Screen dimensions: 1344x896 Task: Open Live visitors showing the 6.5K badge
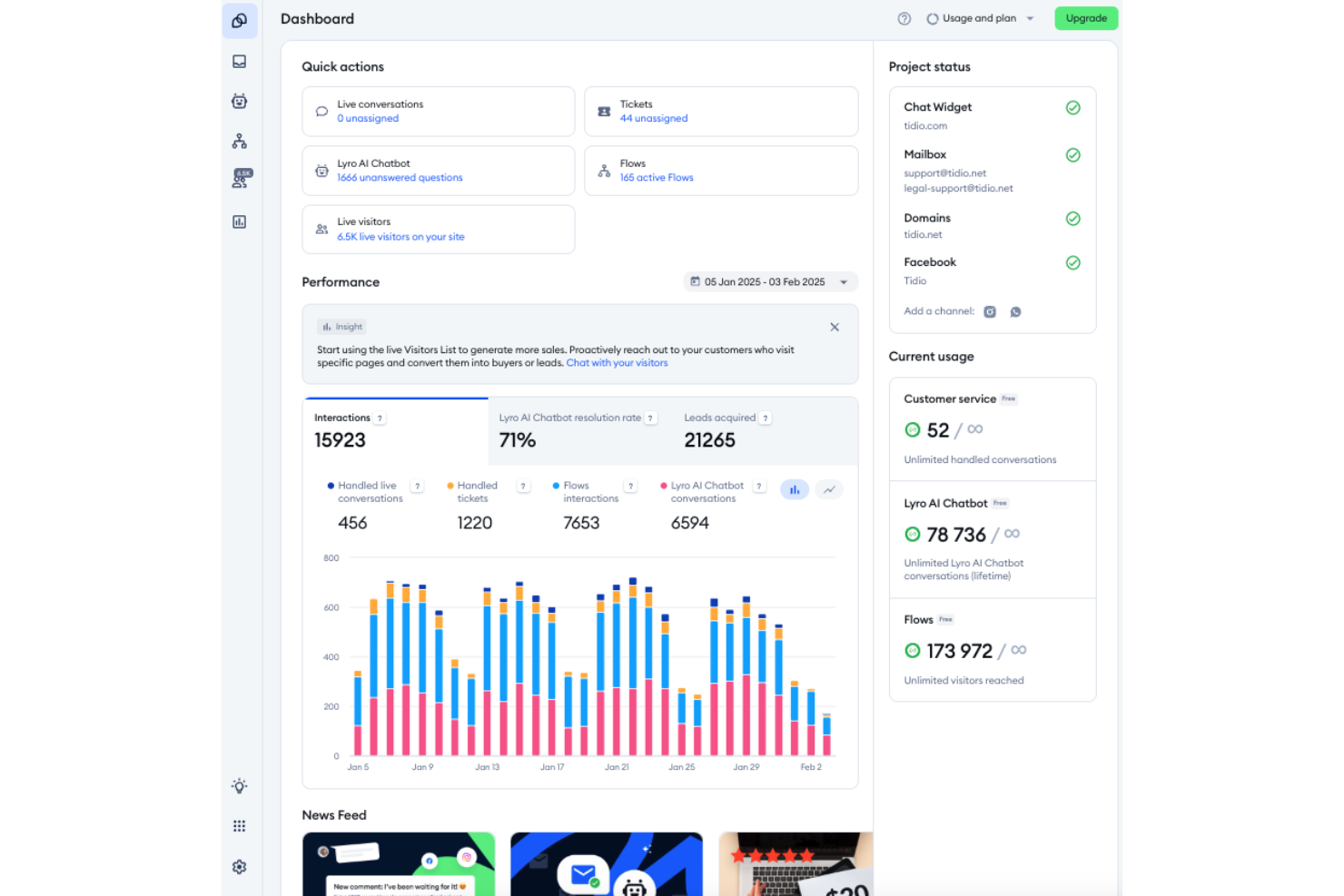click(239, 179)
